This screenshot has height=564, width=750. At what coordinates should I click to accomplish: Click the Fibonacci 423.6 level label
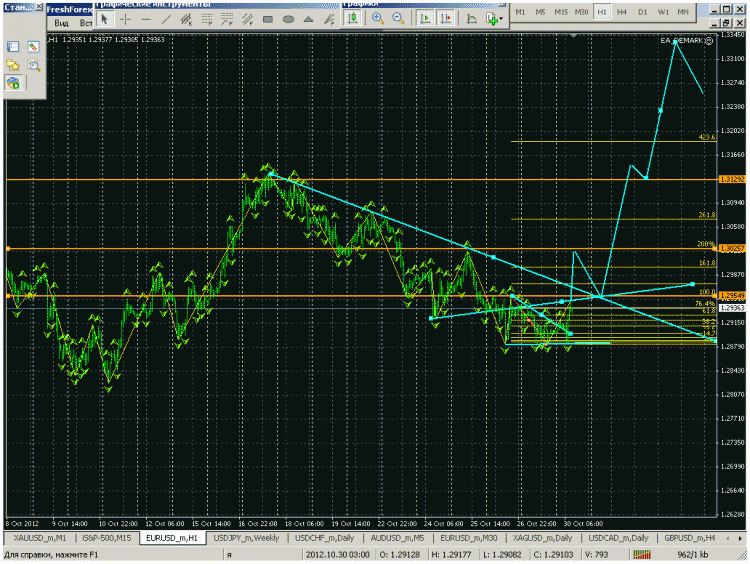click(x=707, y=137)
